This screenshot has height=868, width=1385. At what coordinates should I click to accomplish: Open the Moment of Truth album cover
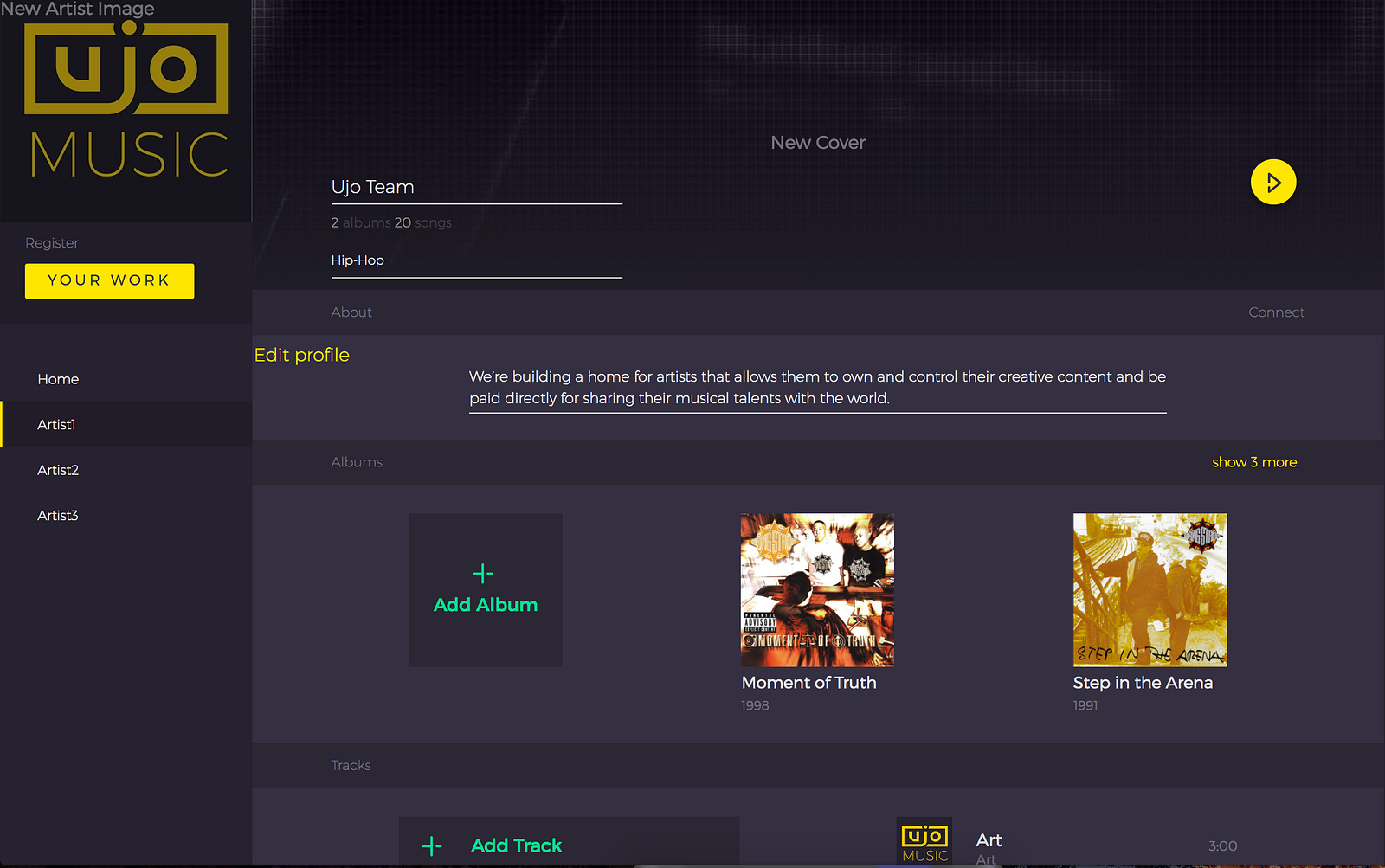pyautogui.click(x=818, y=590)
